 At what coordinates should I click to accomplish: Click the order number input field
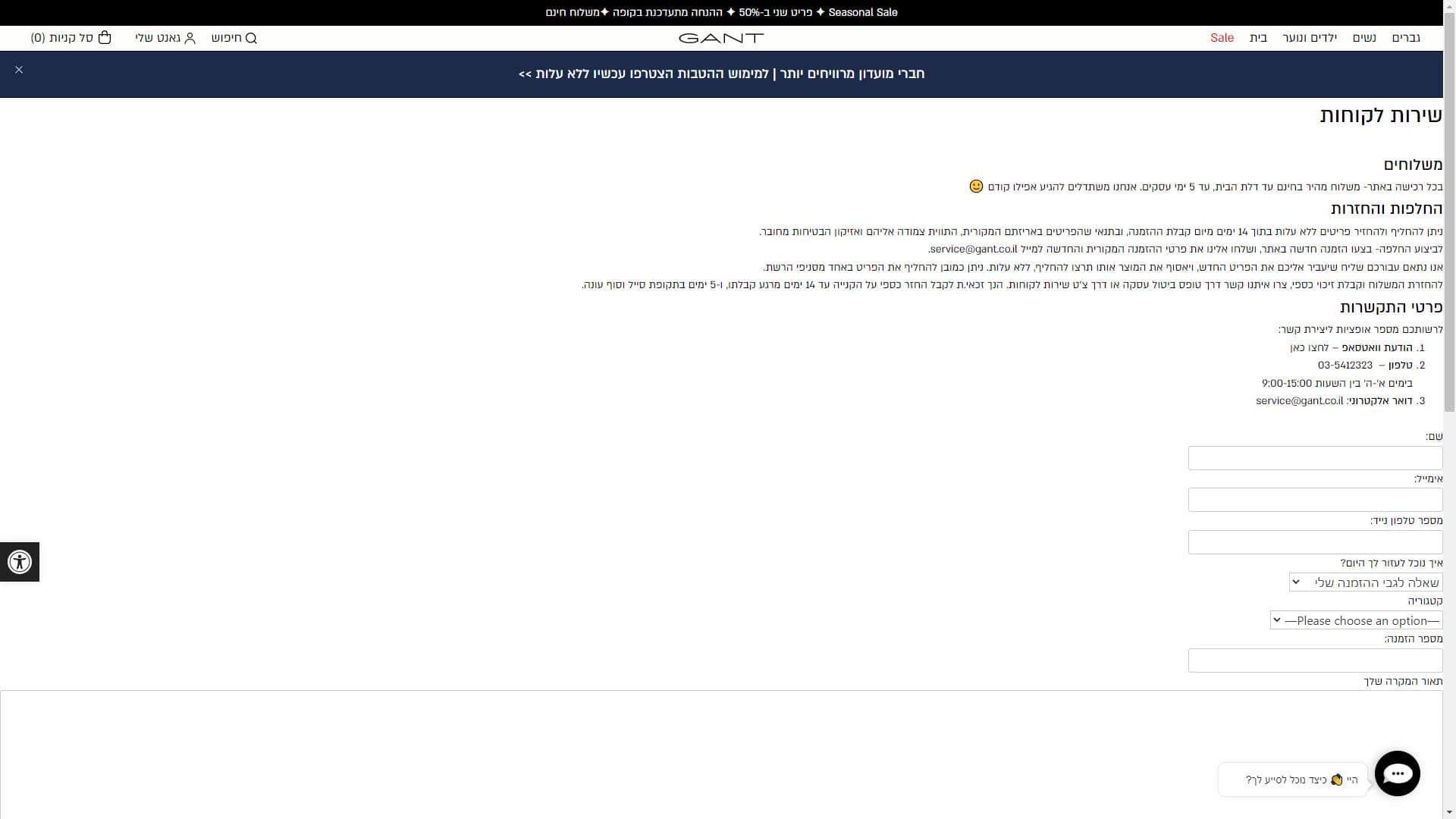pos(1315,661)
